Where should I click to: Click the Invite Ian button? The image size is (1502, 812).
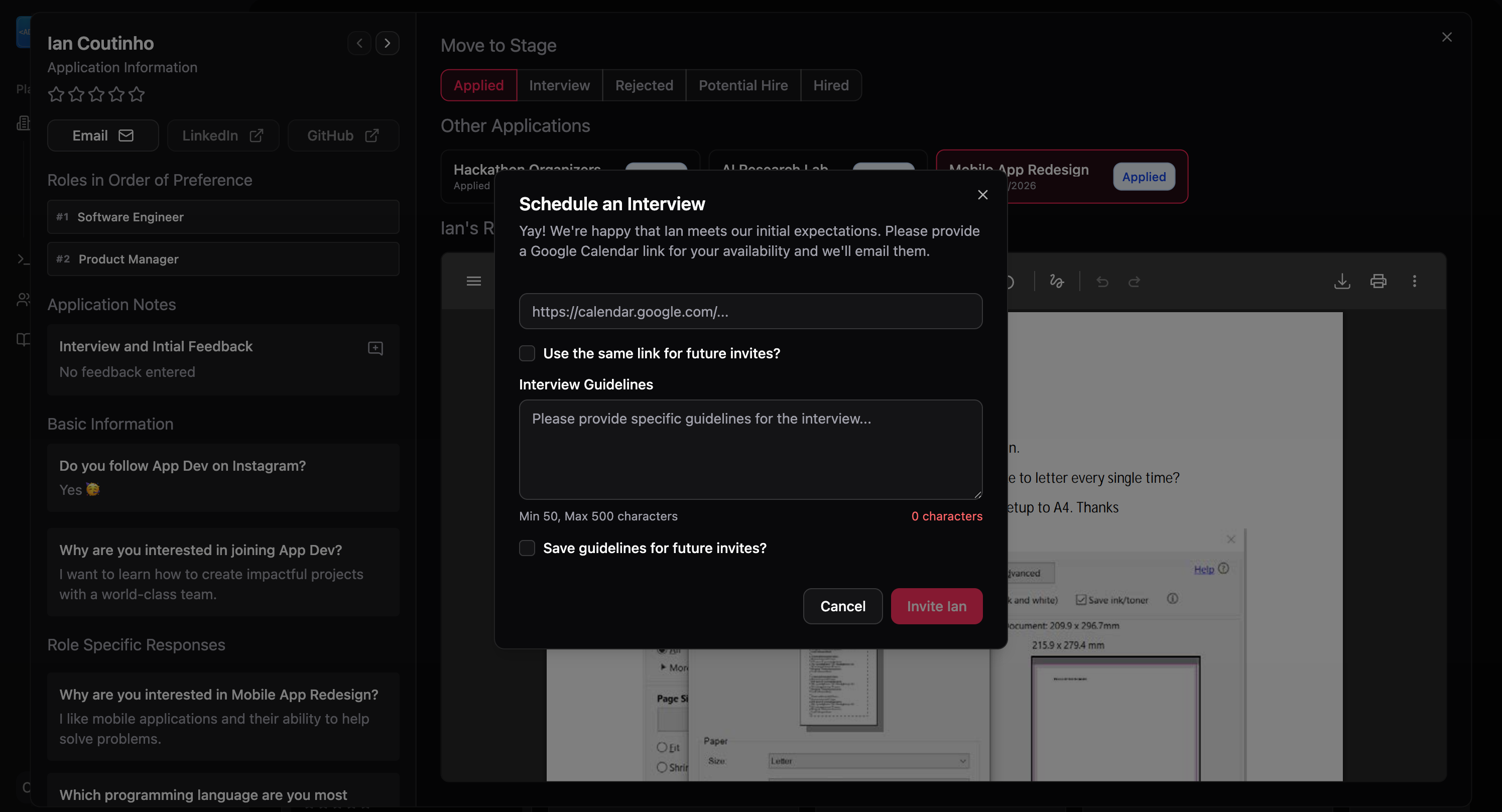(936, 606)
